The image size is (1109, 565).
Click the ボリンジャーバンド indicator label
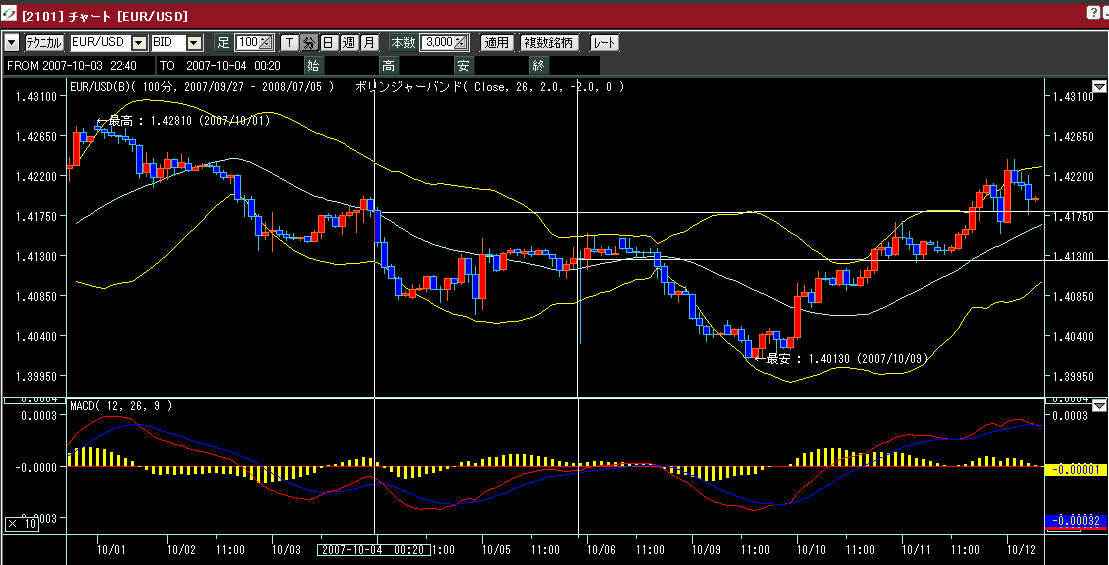491,87
